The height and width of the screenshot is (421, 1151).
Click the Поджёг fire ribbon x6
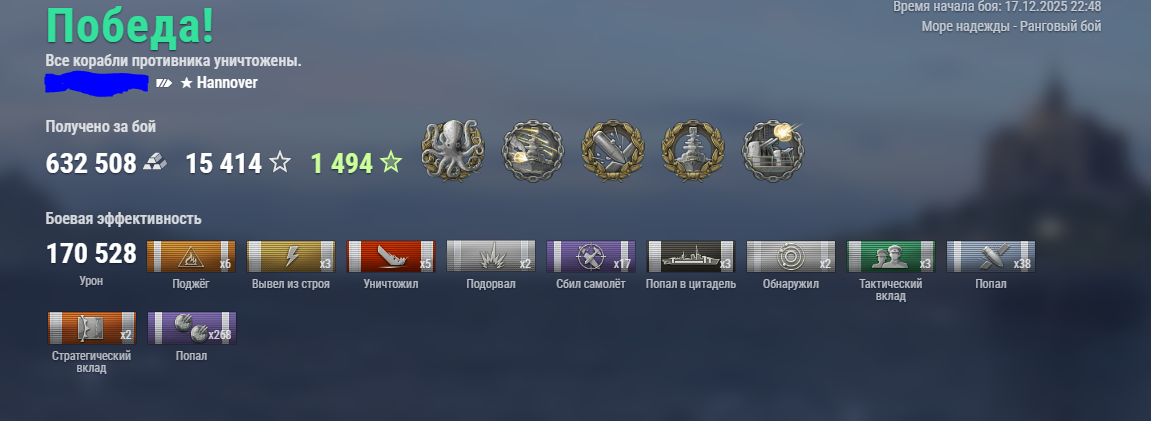[x=192, y=257]
